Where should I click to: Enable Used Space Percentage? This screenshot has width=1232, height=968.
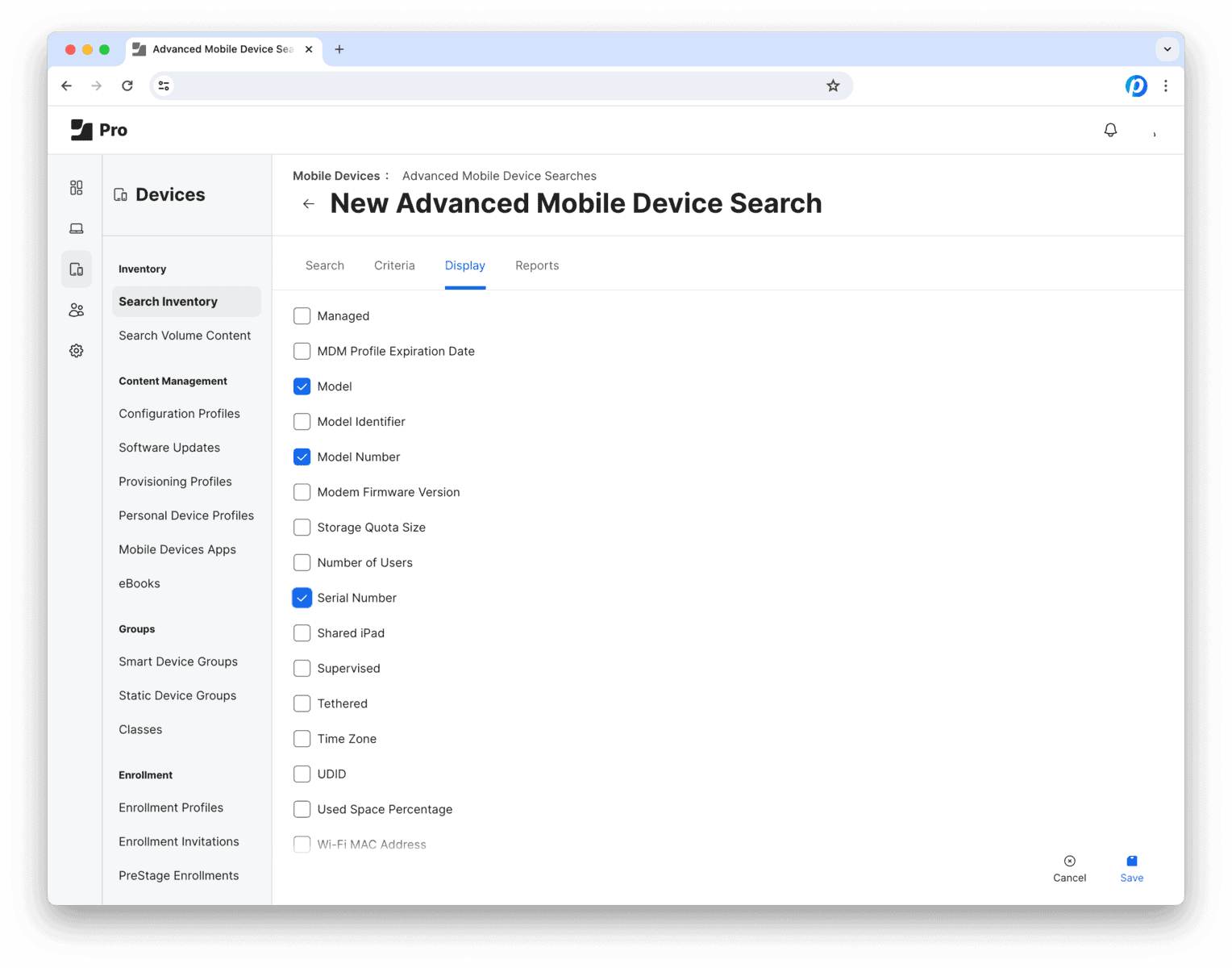302,809
